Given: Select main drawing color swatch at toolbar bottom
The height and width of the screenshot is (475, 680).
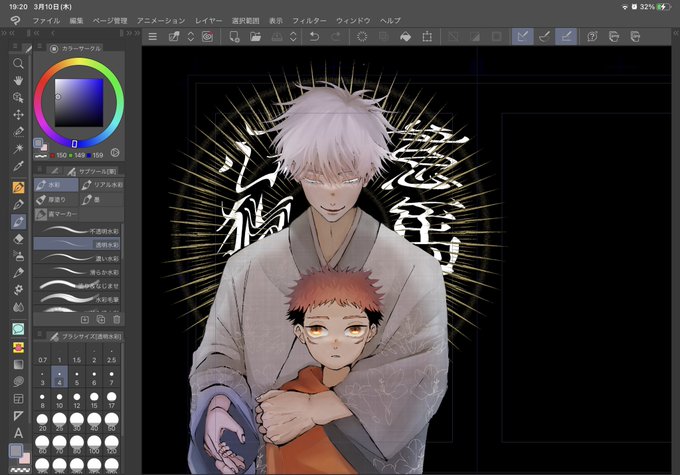Looking at the screenshot, I should pos(16,451).
